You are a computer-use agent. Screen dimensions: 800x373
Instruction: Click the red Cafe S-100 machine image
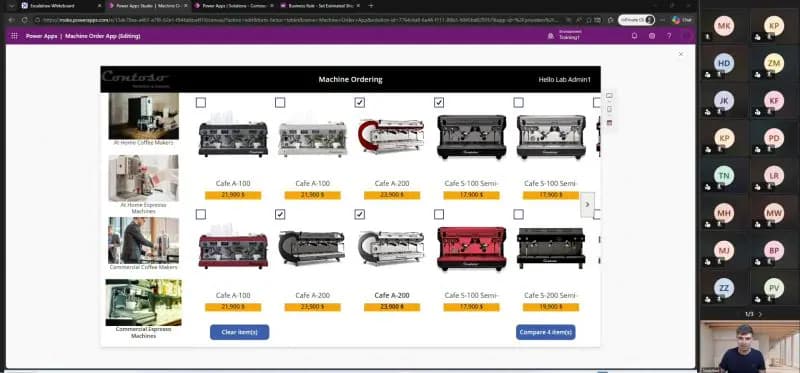tap(471, 248)
